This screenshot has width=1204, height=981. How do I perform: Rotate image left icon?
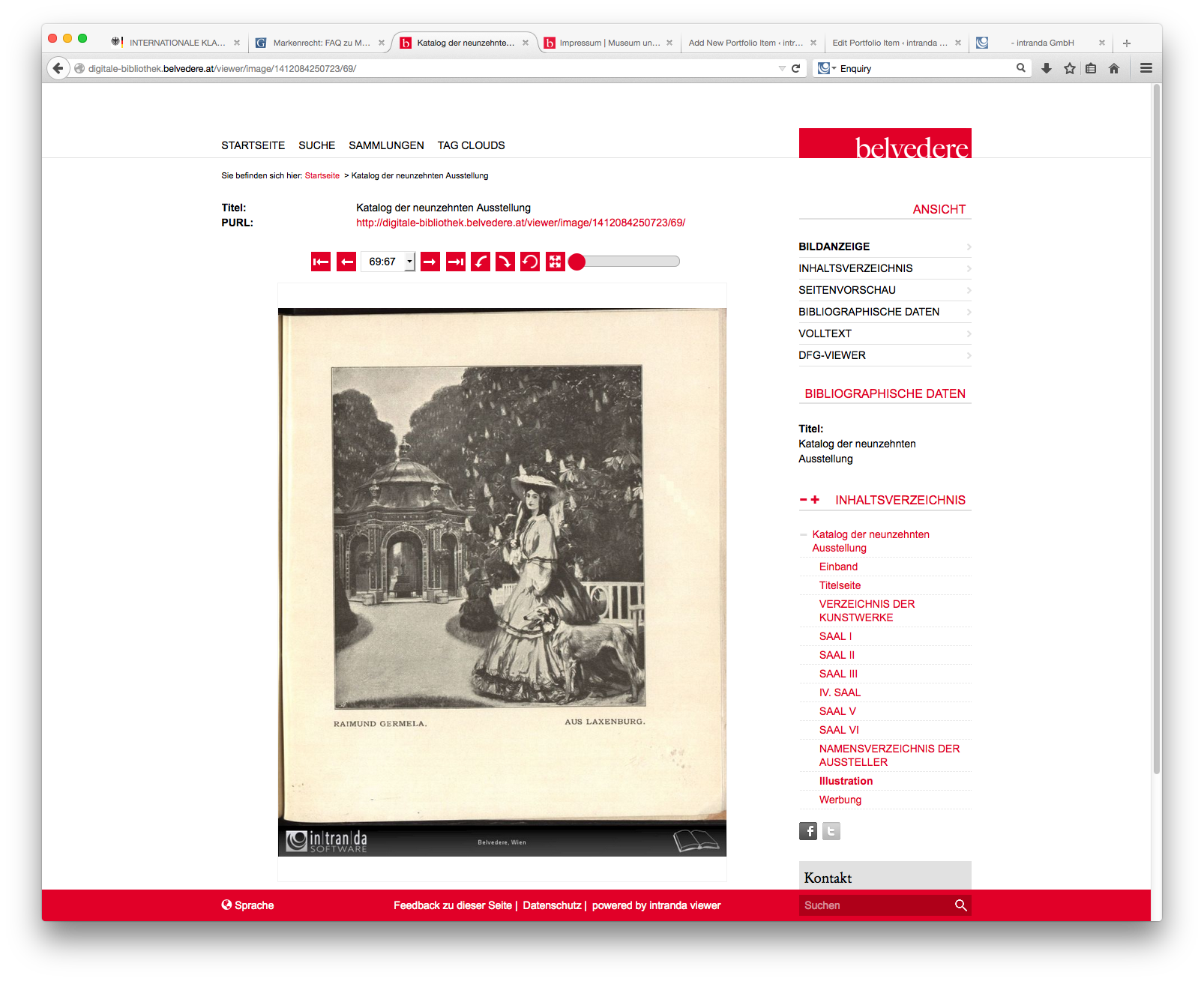(481, 262)
